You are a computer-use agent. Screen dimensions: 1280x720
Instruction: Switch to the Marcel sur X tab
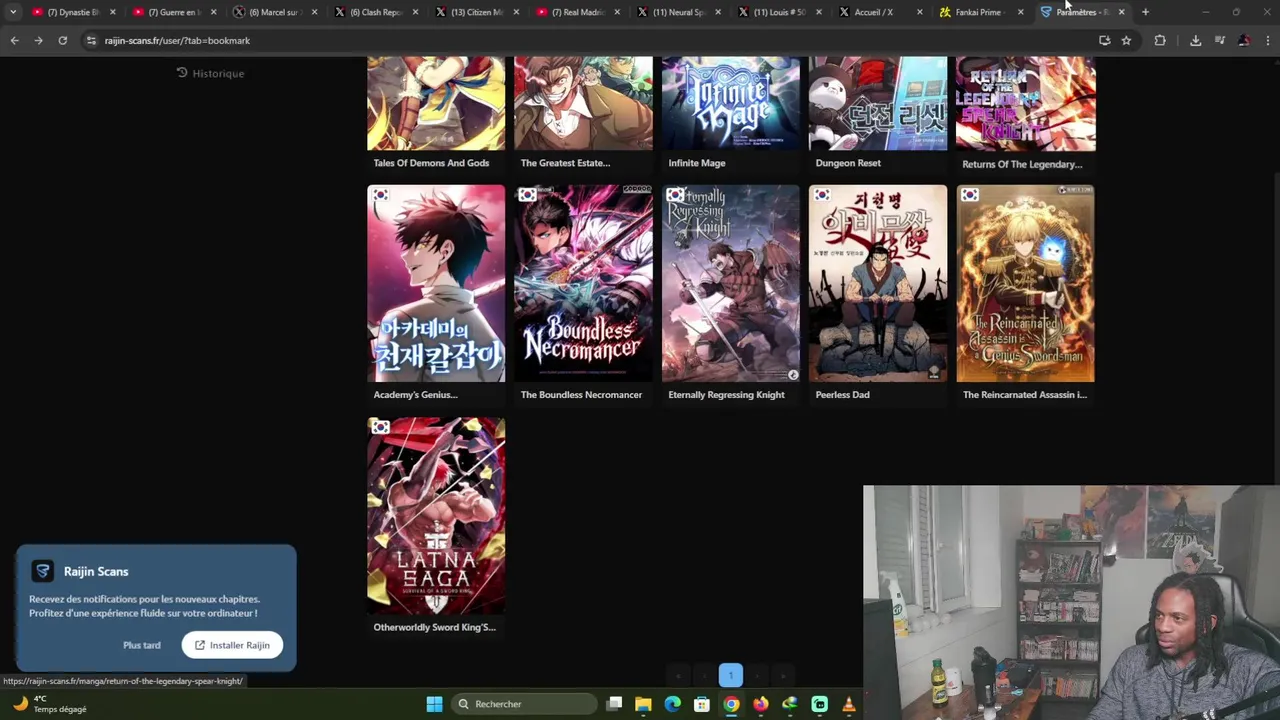(274, 12)
